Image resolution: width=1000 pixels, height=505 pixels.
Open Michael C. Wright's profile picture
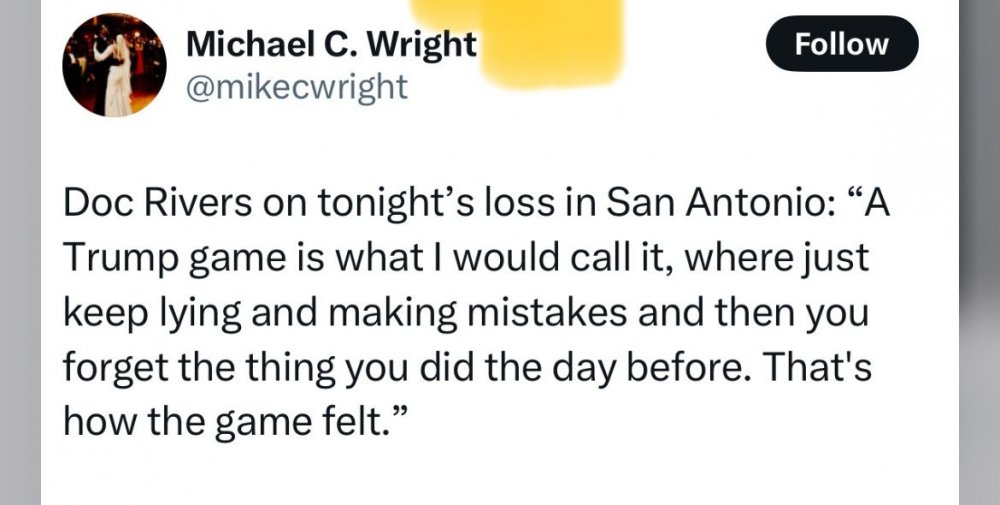[x=113, y=66]
